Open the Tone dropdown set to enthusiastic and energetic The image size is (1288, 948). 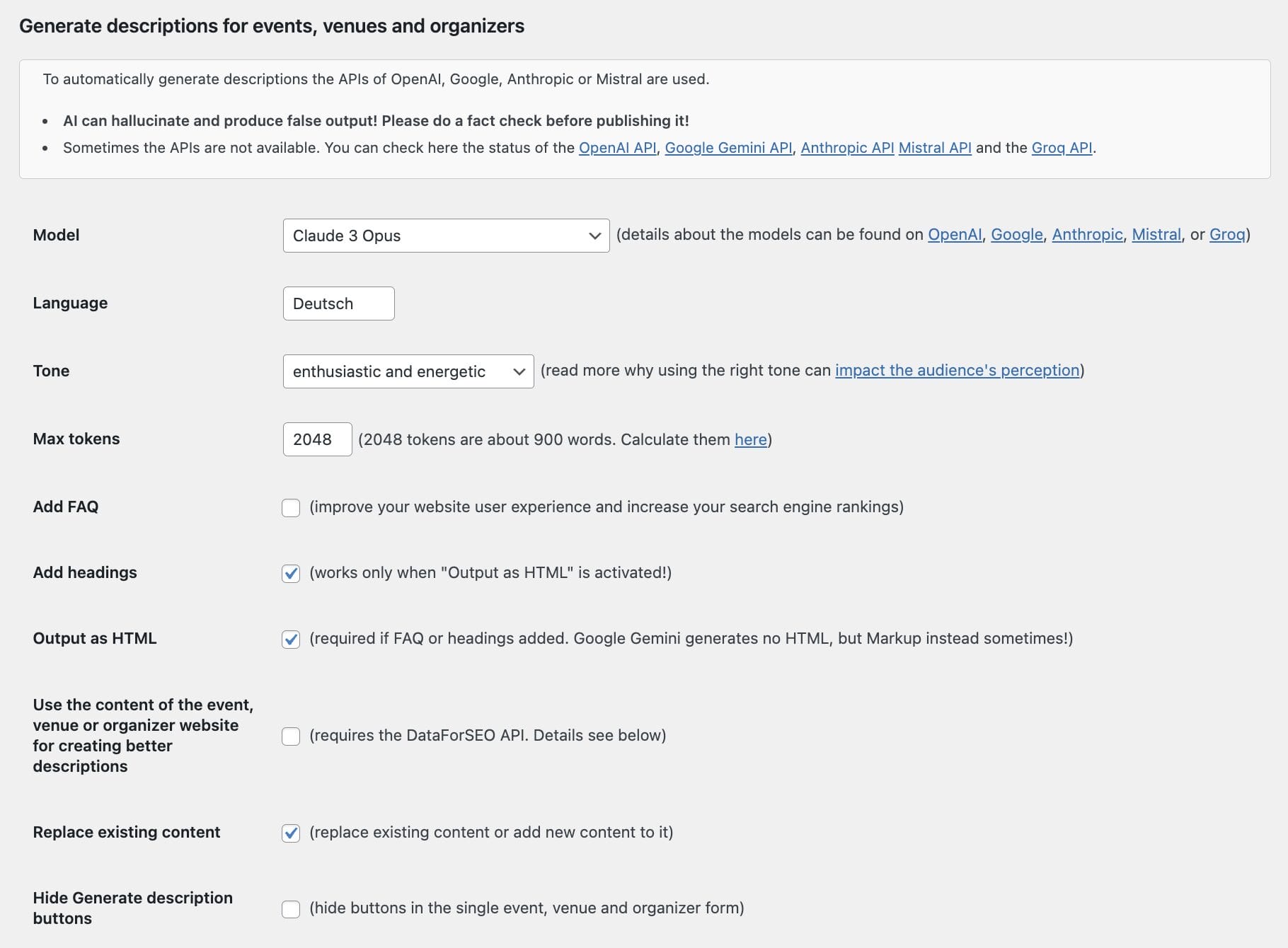click(x=408, y=371)
